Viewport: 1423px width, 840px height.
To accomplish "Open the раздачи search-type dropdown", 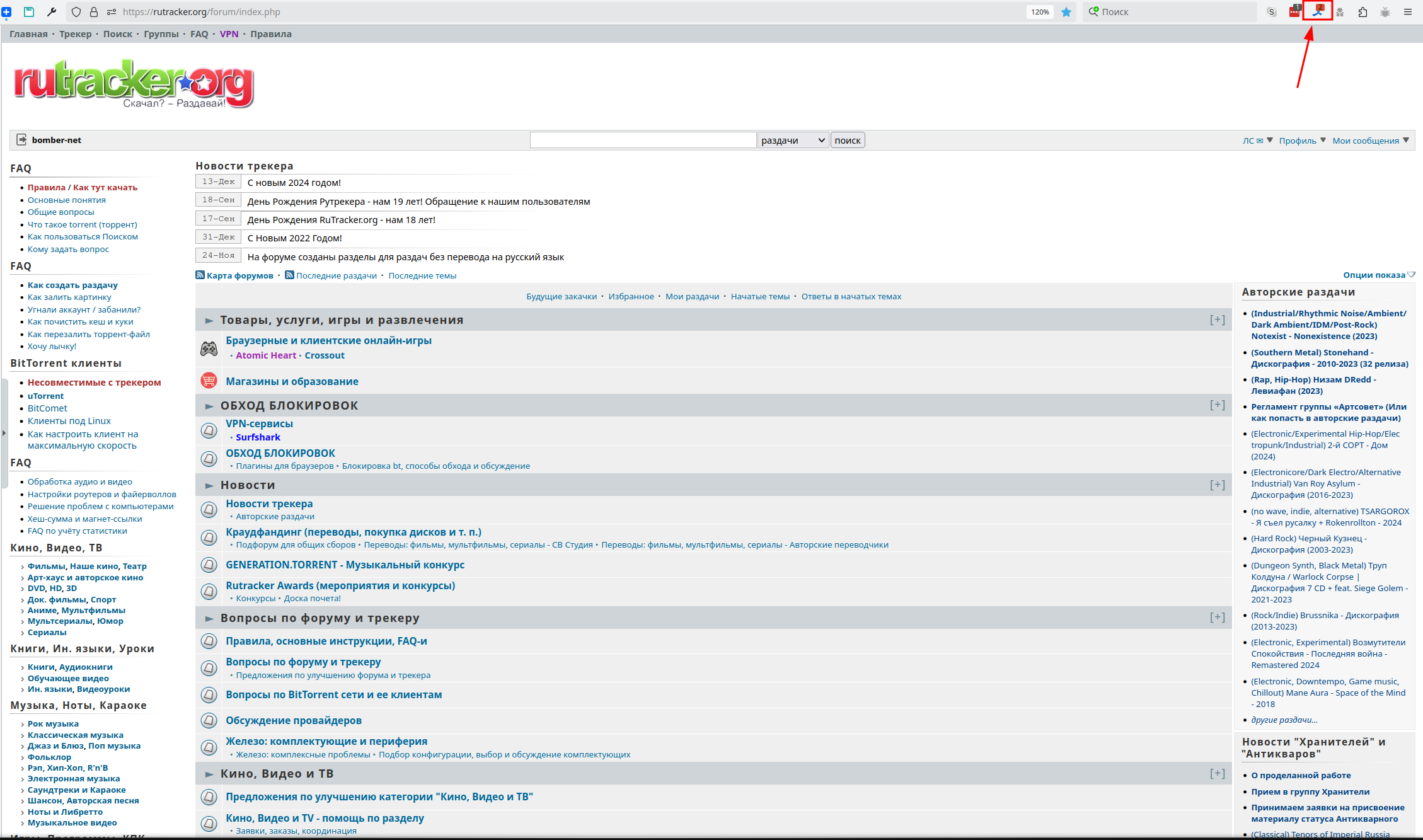I will [x=793, y=141].
